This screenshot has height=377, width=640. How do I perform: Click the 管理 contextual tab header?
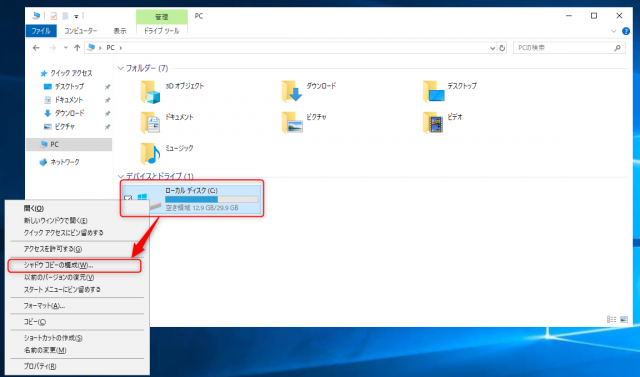point(162,16)
